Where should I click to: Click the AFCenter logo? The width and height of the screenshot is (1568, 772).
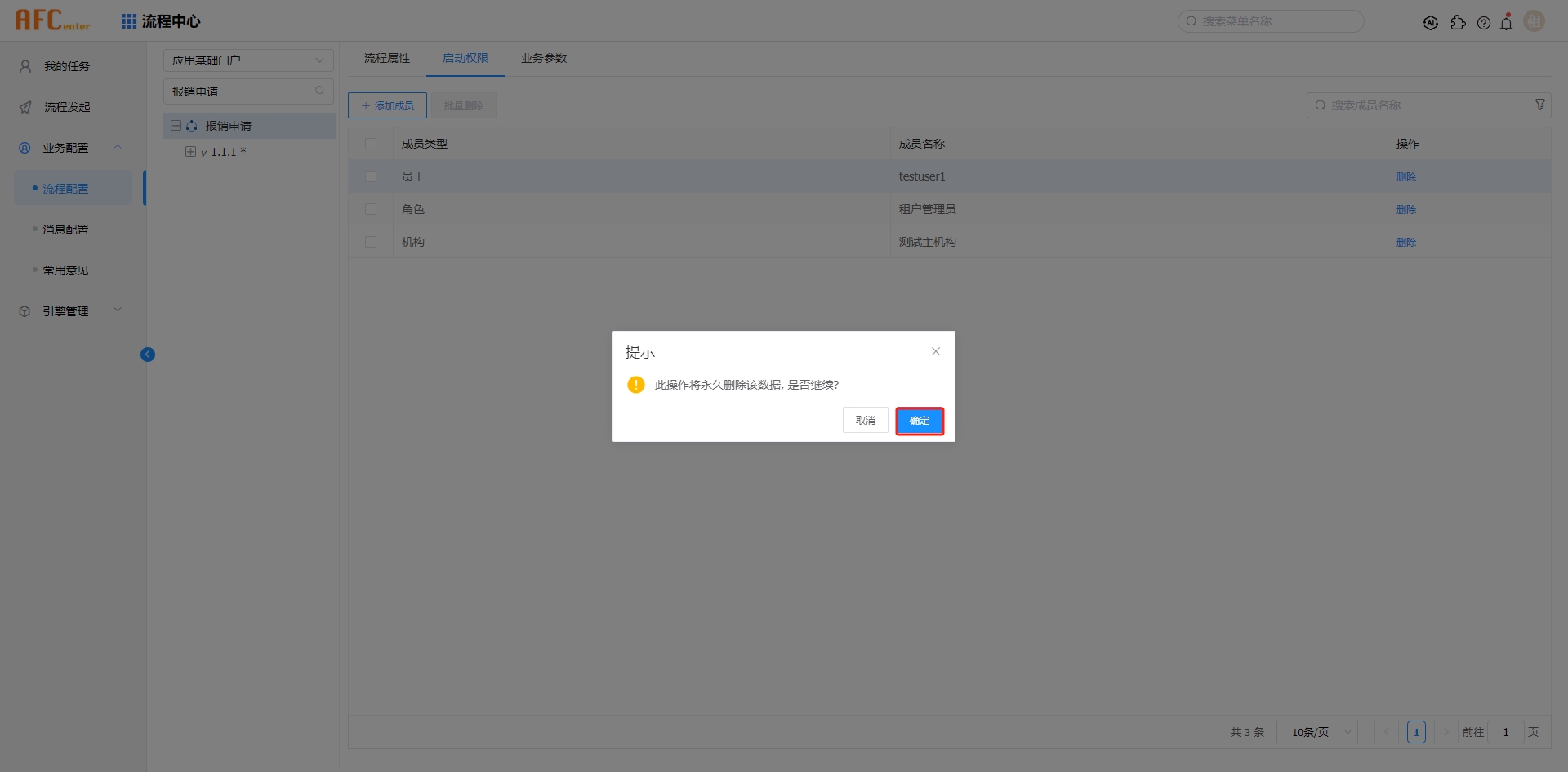pos(53,20)
